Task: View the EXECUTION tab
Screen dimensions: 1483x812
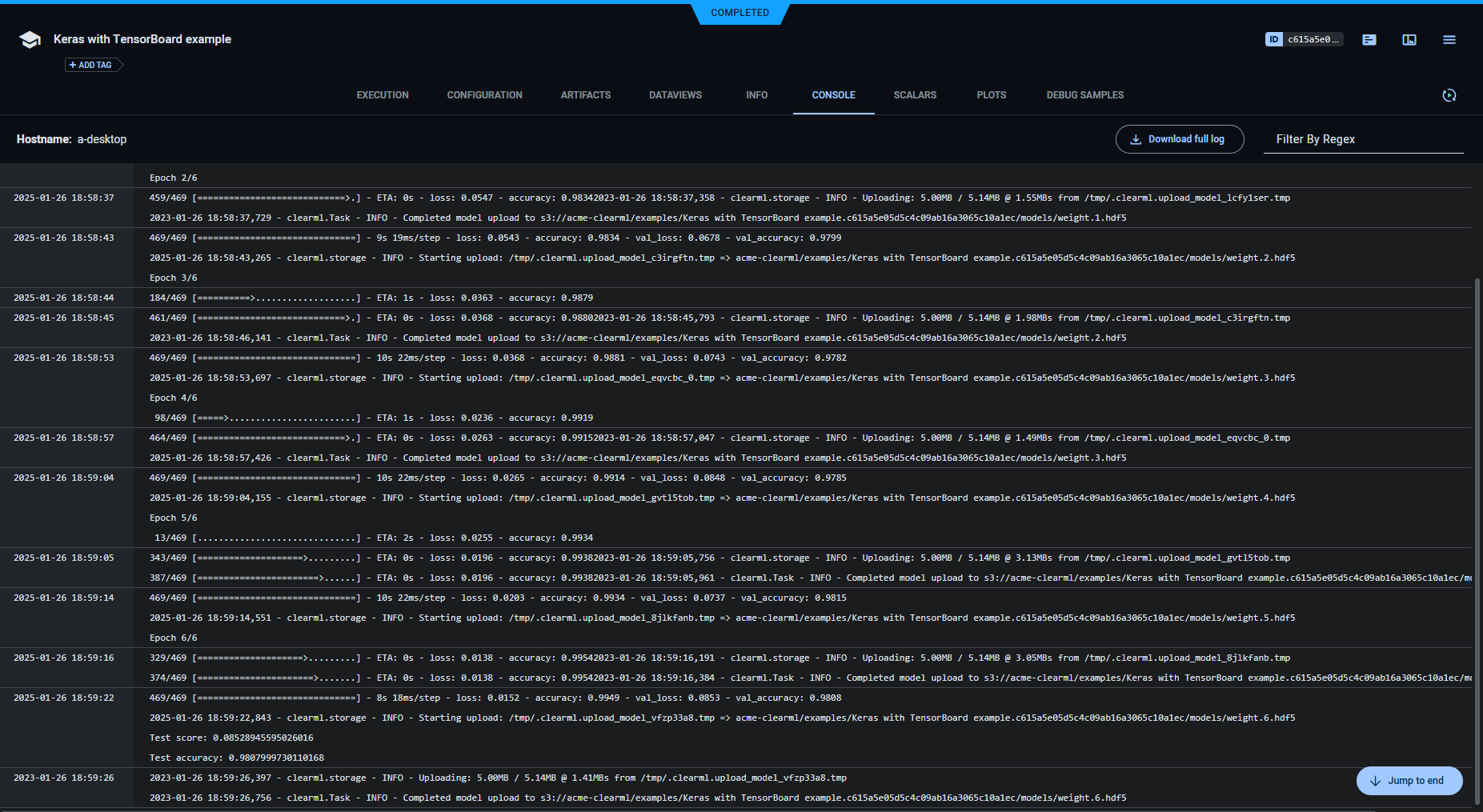Action: tap(382, 94)
